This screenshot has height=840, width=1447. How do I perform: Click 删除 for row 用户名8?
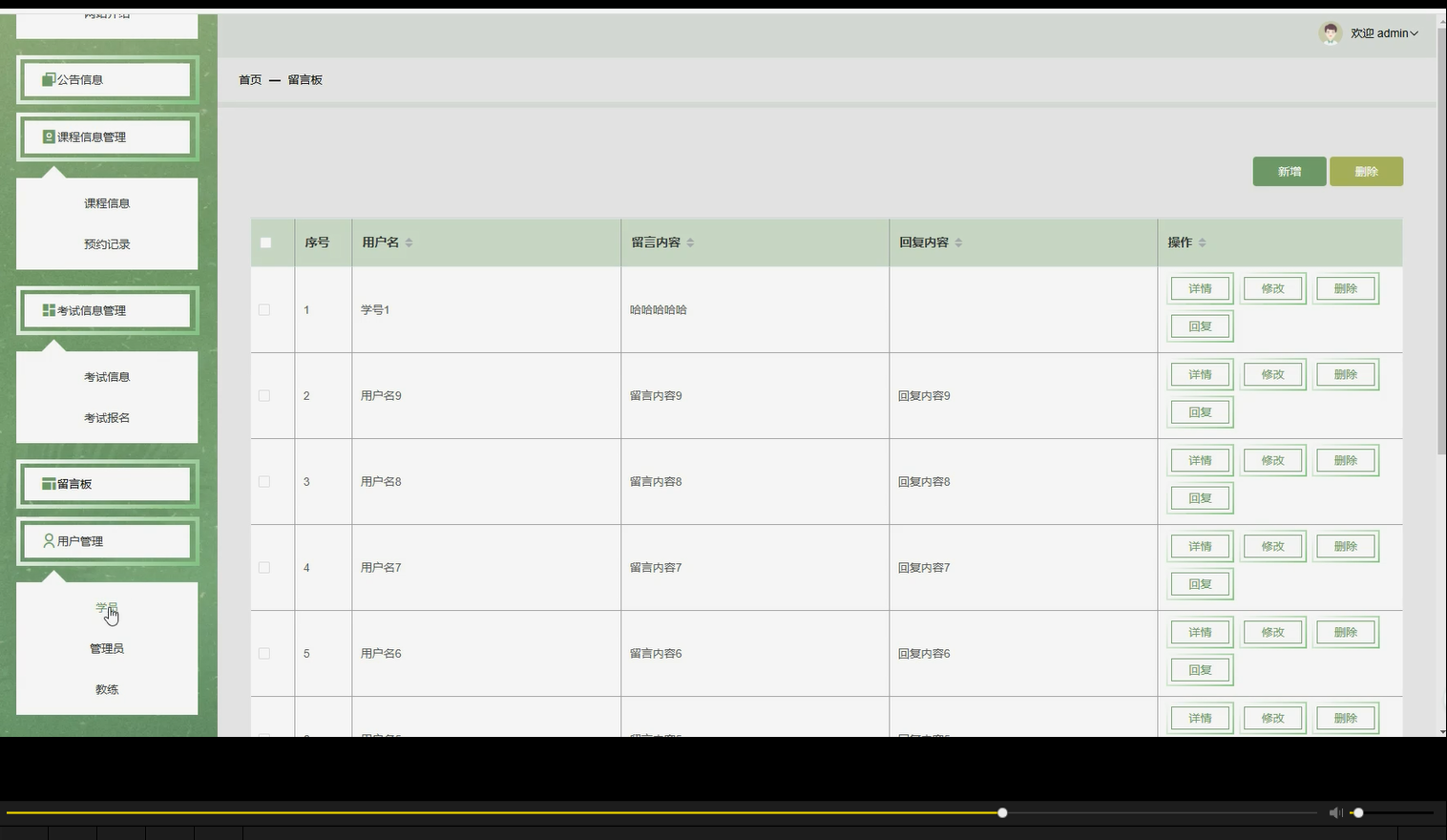point(1346,460)
